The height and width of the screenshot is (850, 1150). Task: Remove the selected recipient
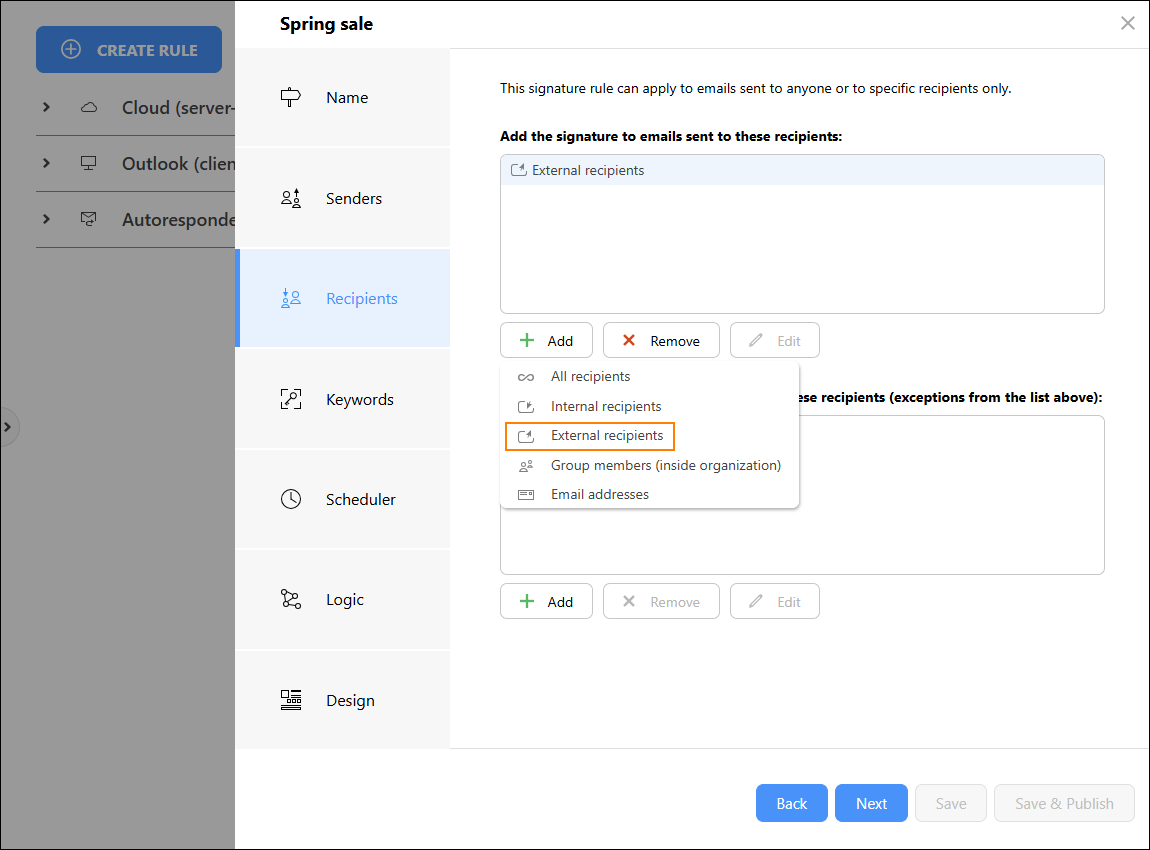point(662,340)
